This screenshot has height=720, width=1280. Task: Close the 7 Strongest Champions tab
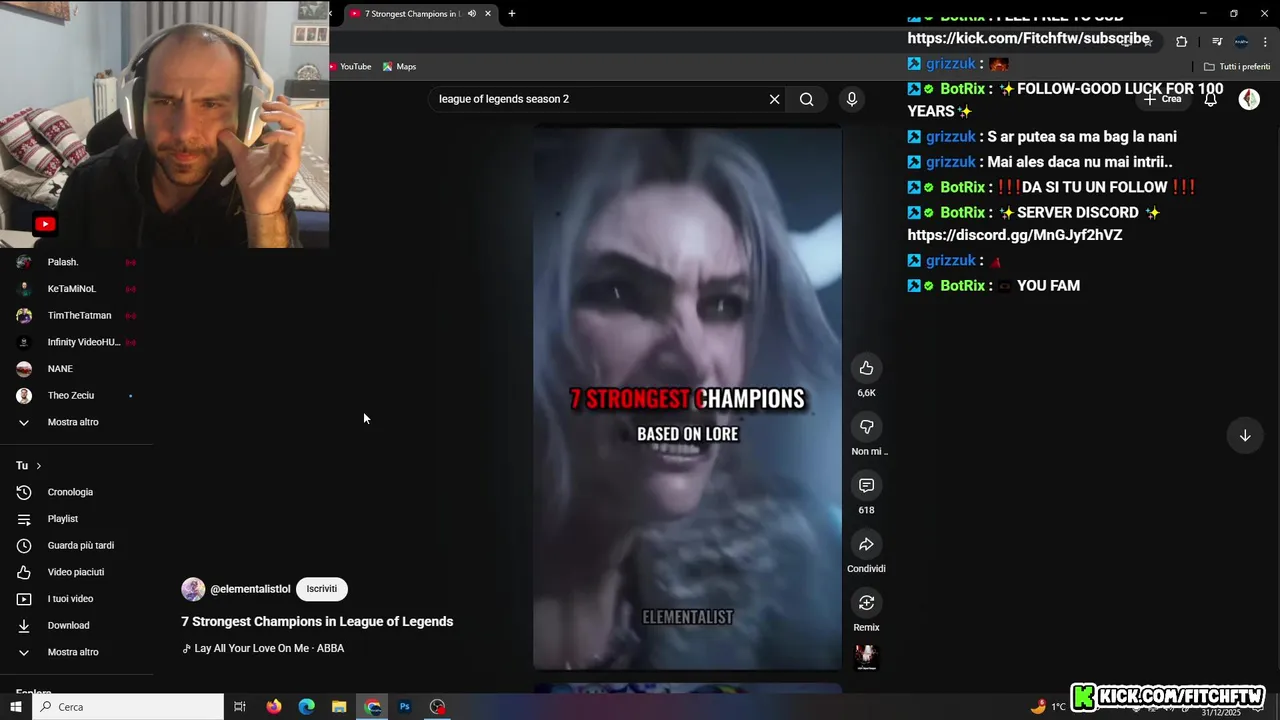(488, 14)
